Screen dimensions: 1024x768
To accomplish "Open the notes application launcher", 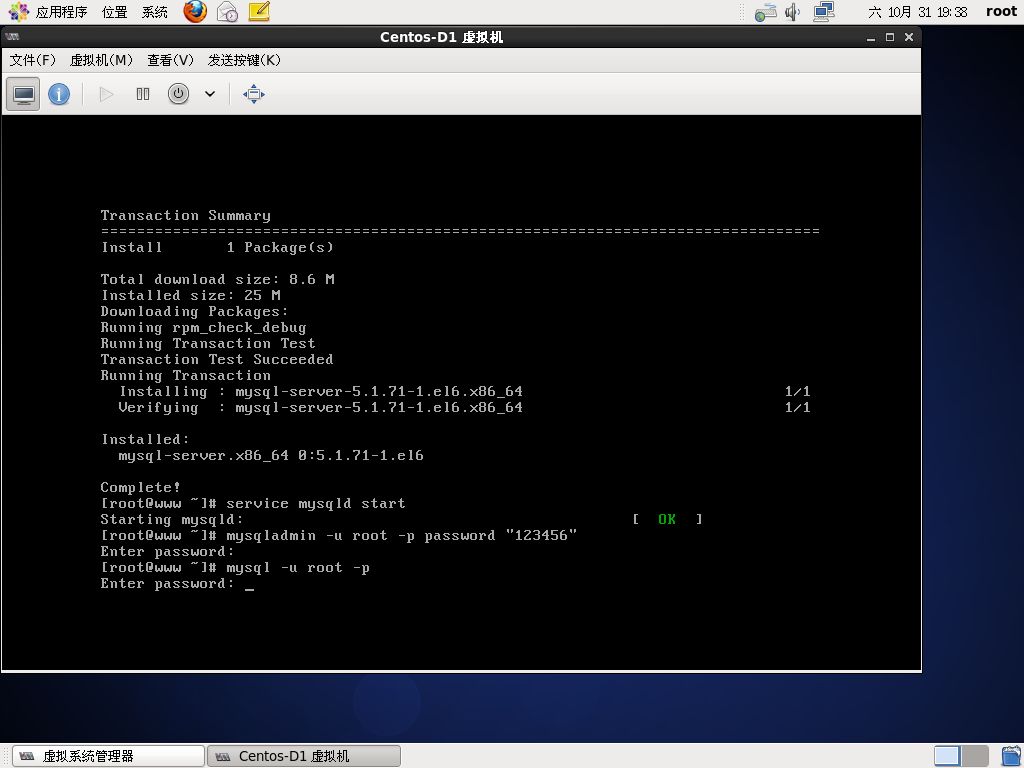I will click(x=259, y=12).
